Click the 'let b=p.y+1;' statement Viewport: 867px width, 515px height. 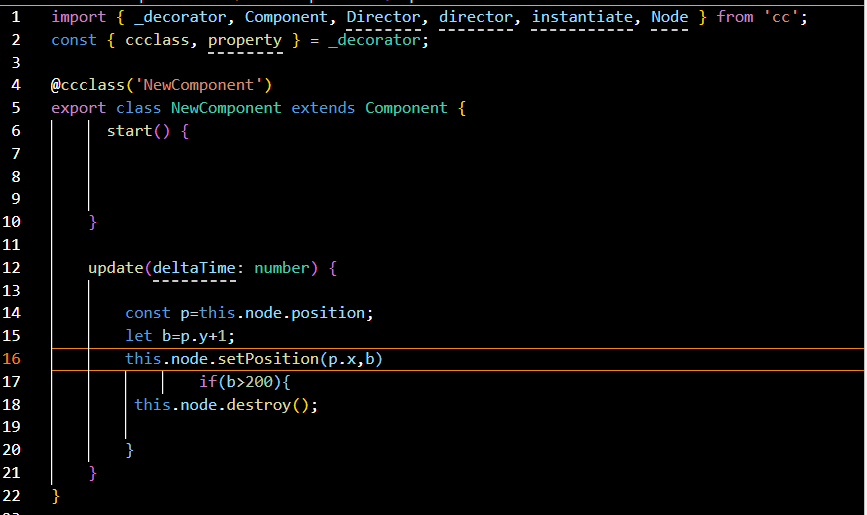(180, 336)
